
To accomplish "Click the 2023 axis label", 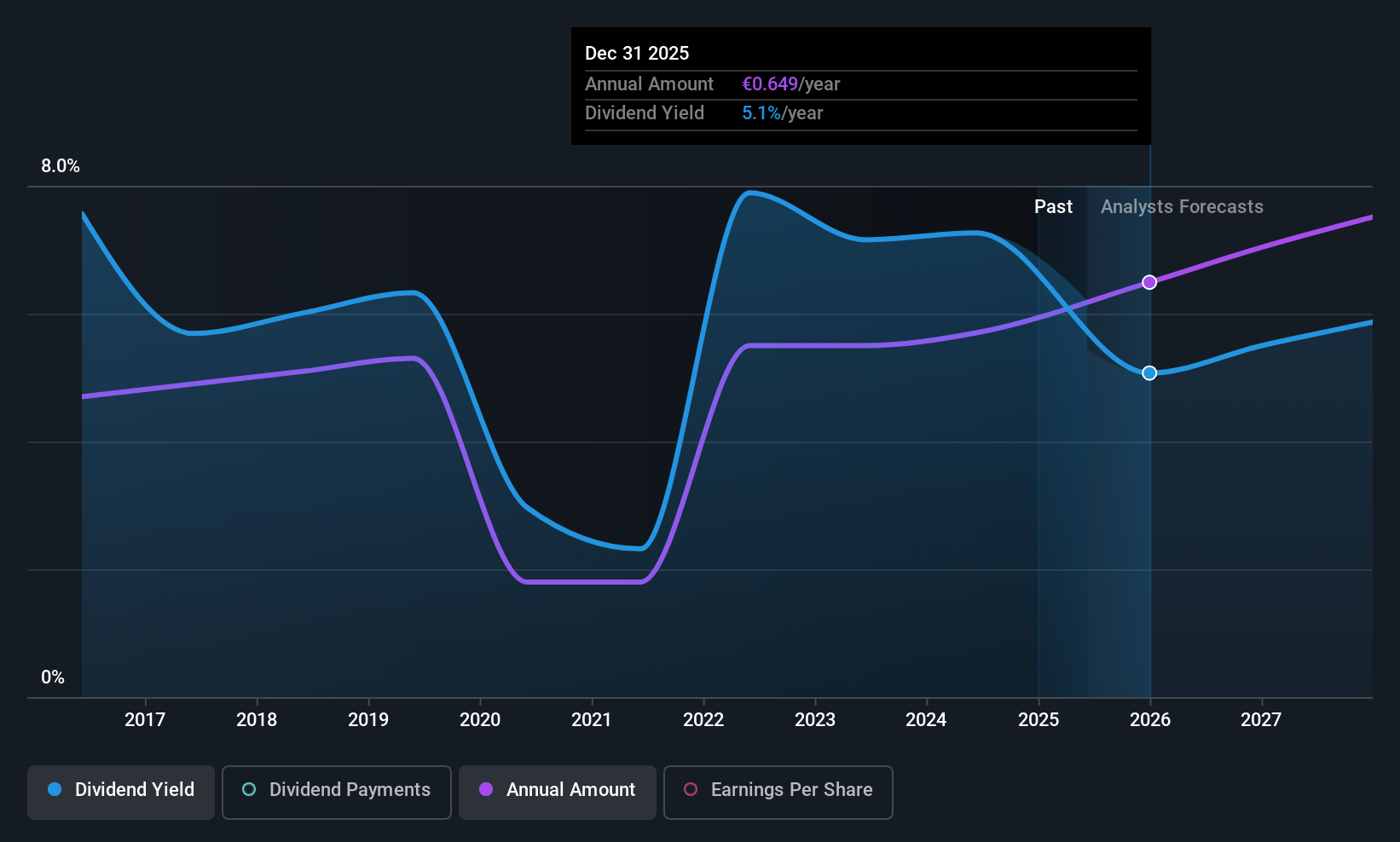I will tap(815, 720).
